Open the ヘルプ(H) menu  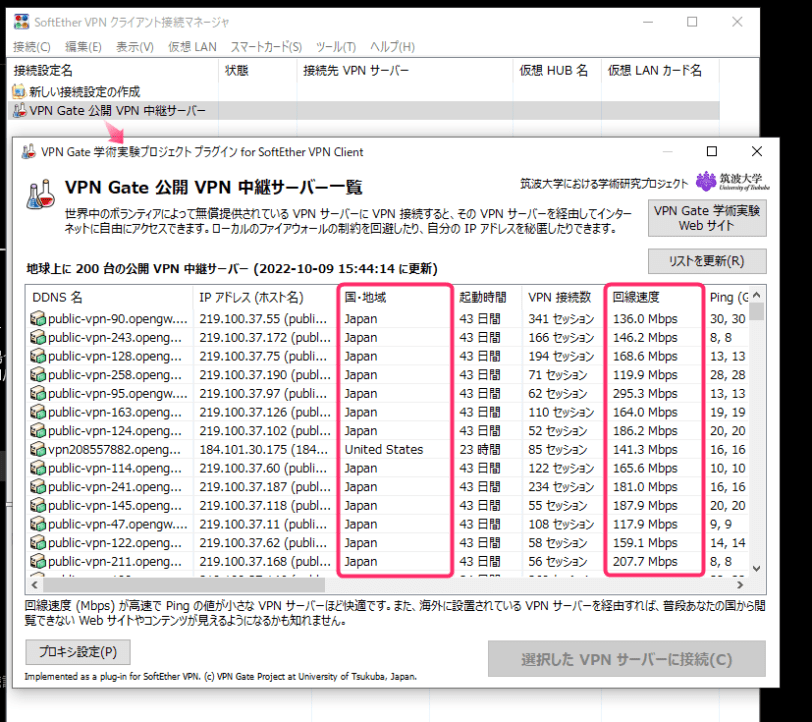coord(392,47)
